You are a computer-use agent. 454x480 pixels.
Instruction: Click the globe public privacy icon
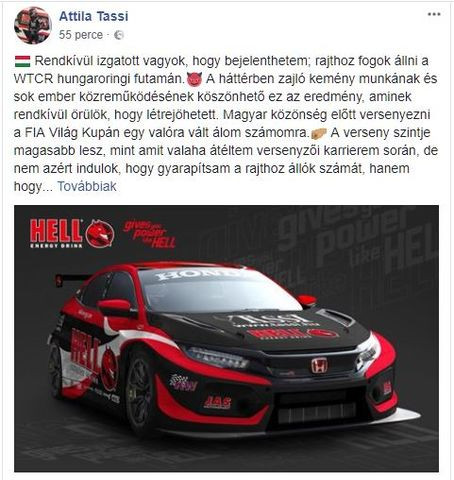(x=119, y=35)
